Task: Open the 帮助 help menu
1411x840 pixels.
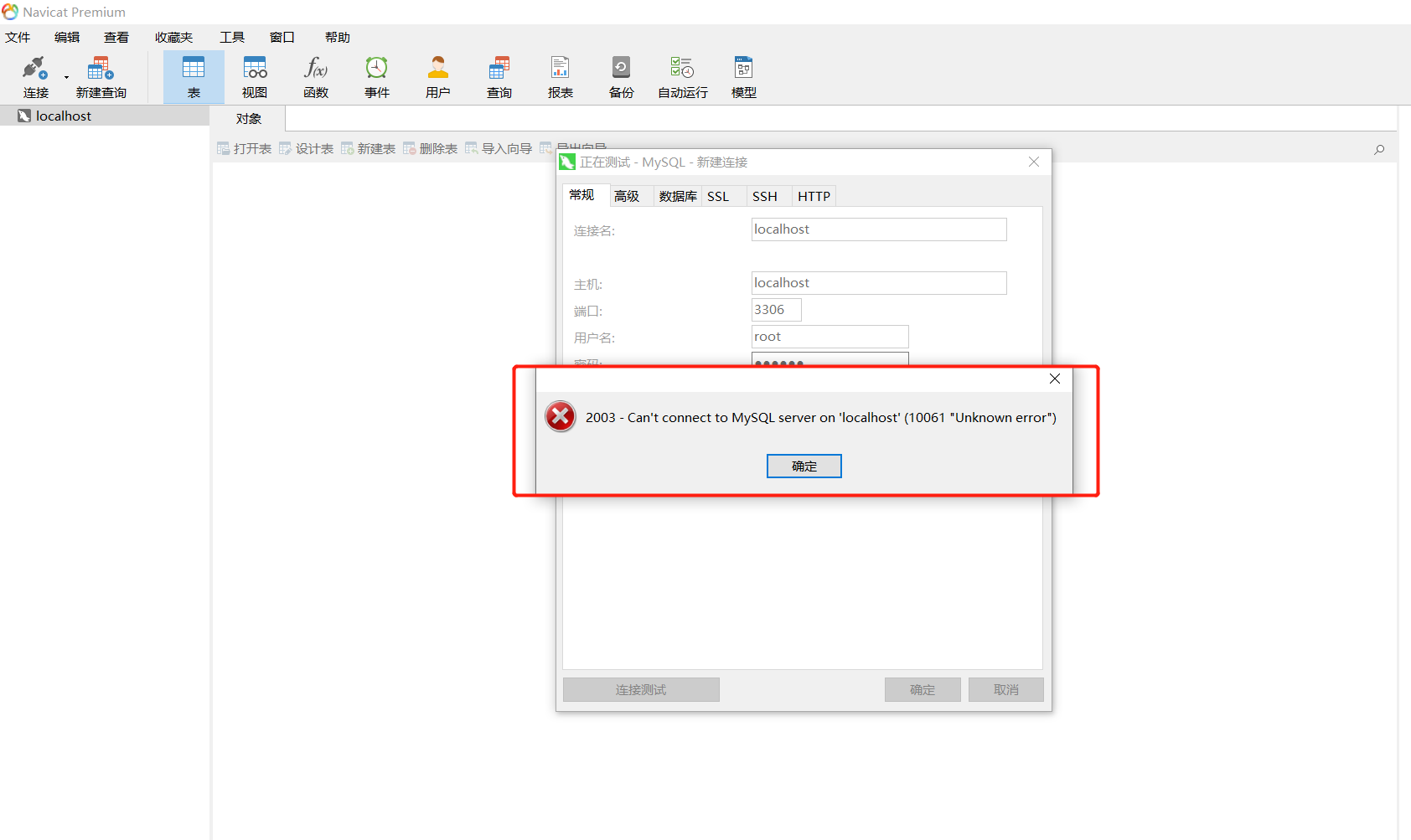Action: (338, 37)
